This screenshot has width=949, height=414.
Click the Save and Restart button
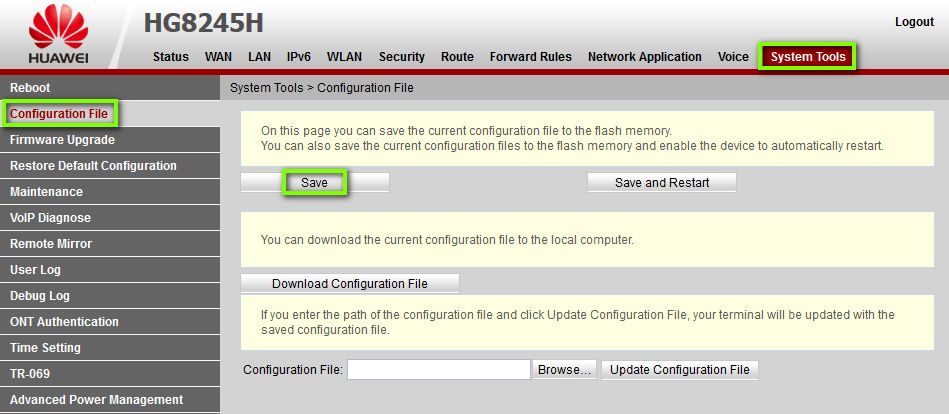[661, 183]
